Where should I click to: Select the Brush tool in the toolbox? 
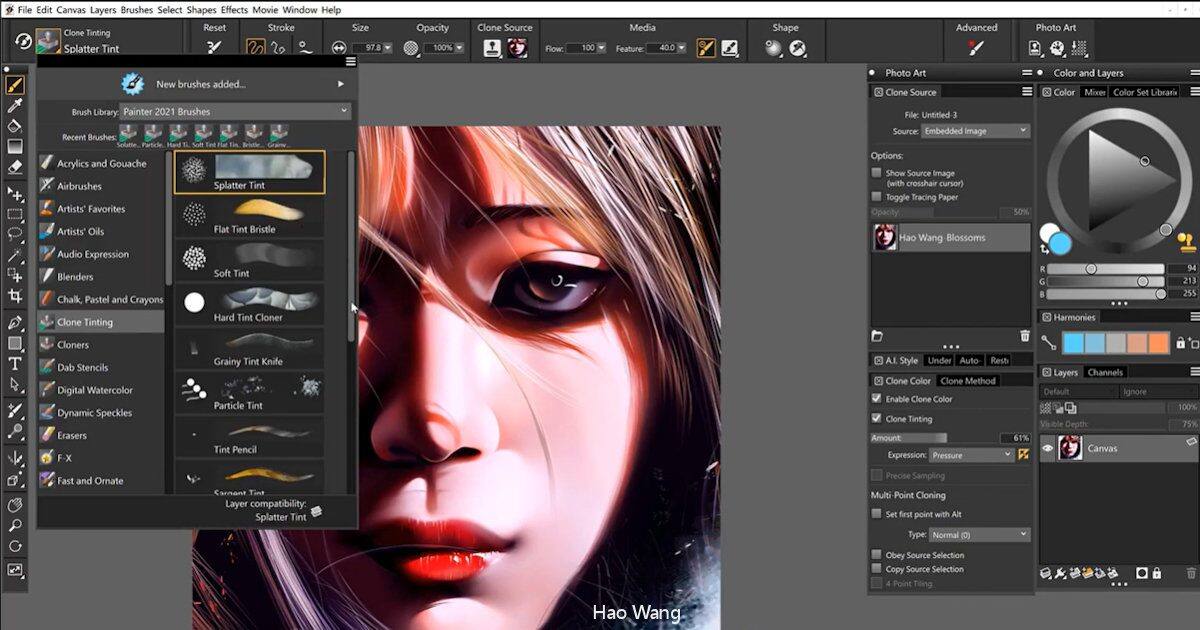[15, 86]
